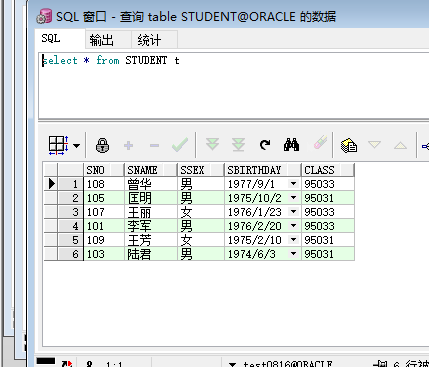429x367 pixels.
Task: Click the CLASS column header
Action: [328, 170]
